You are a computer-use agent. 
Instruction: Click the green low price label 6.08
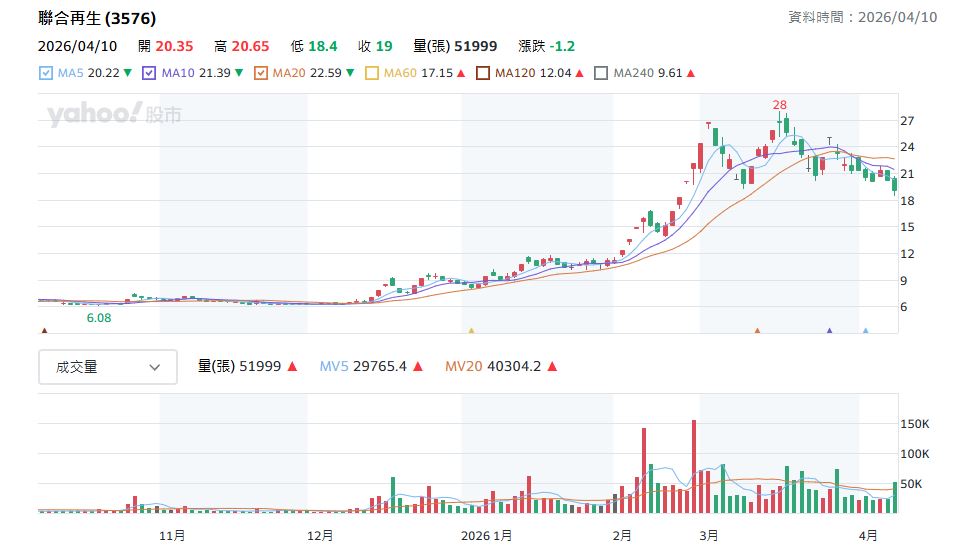99,317
